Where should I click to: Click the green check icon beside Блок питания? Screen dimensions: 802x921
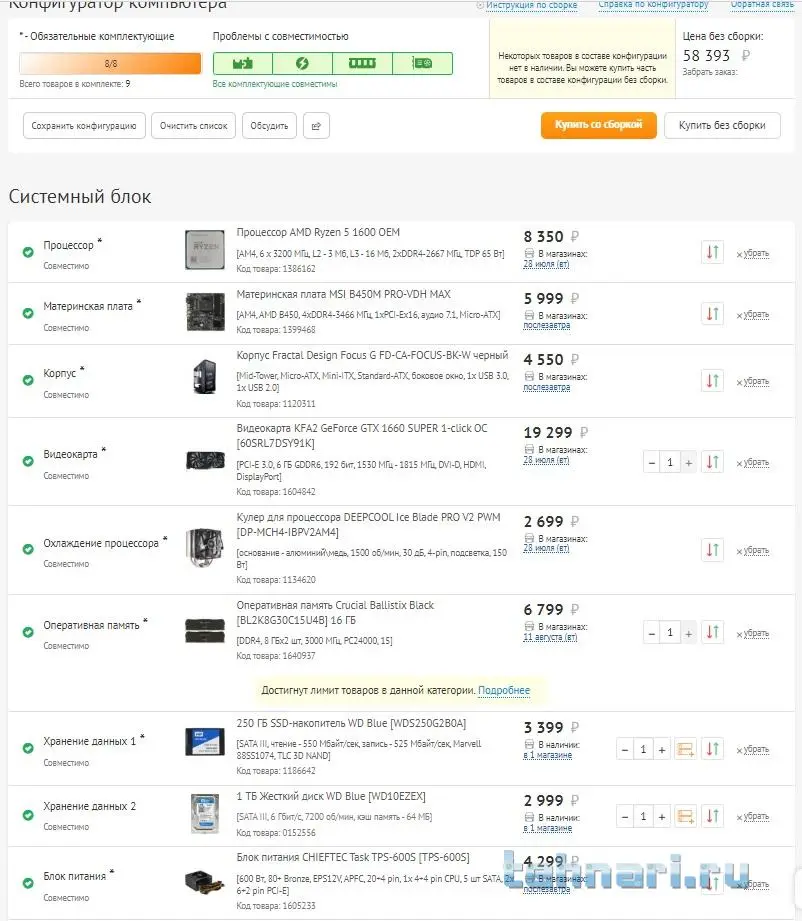point(28,883)
